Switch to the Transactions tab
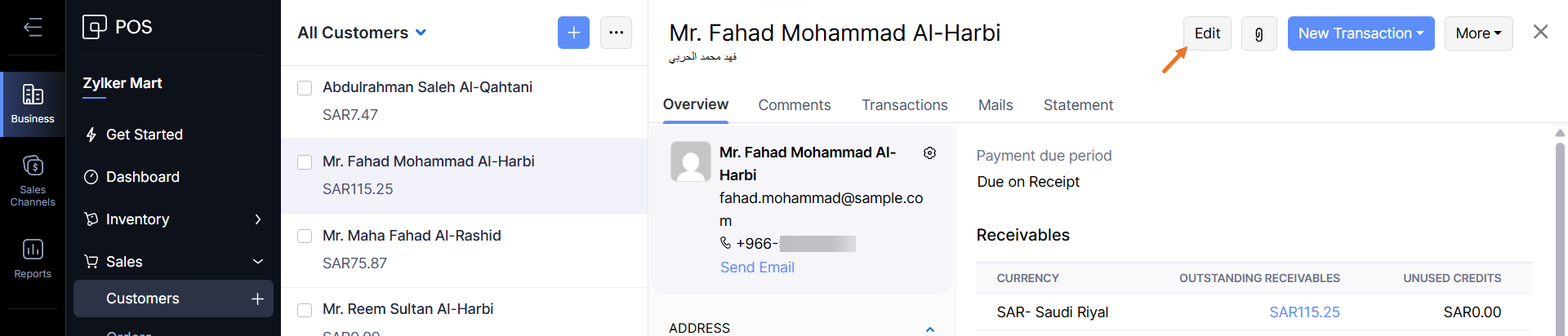 click(x=904, y=105)
